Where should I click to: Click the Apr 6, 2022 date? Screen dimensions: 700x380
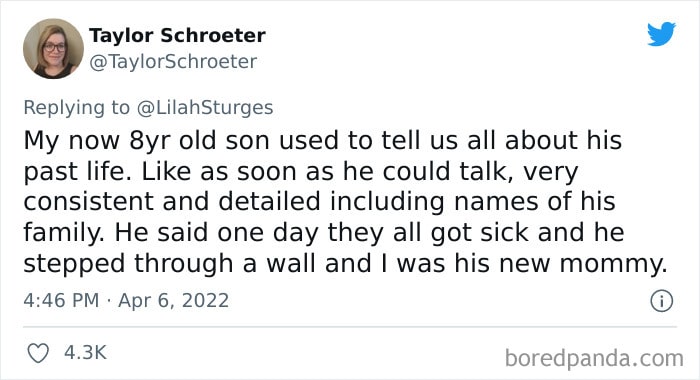point(173,300)
